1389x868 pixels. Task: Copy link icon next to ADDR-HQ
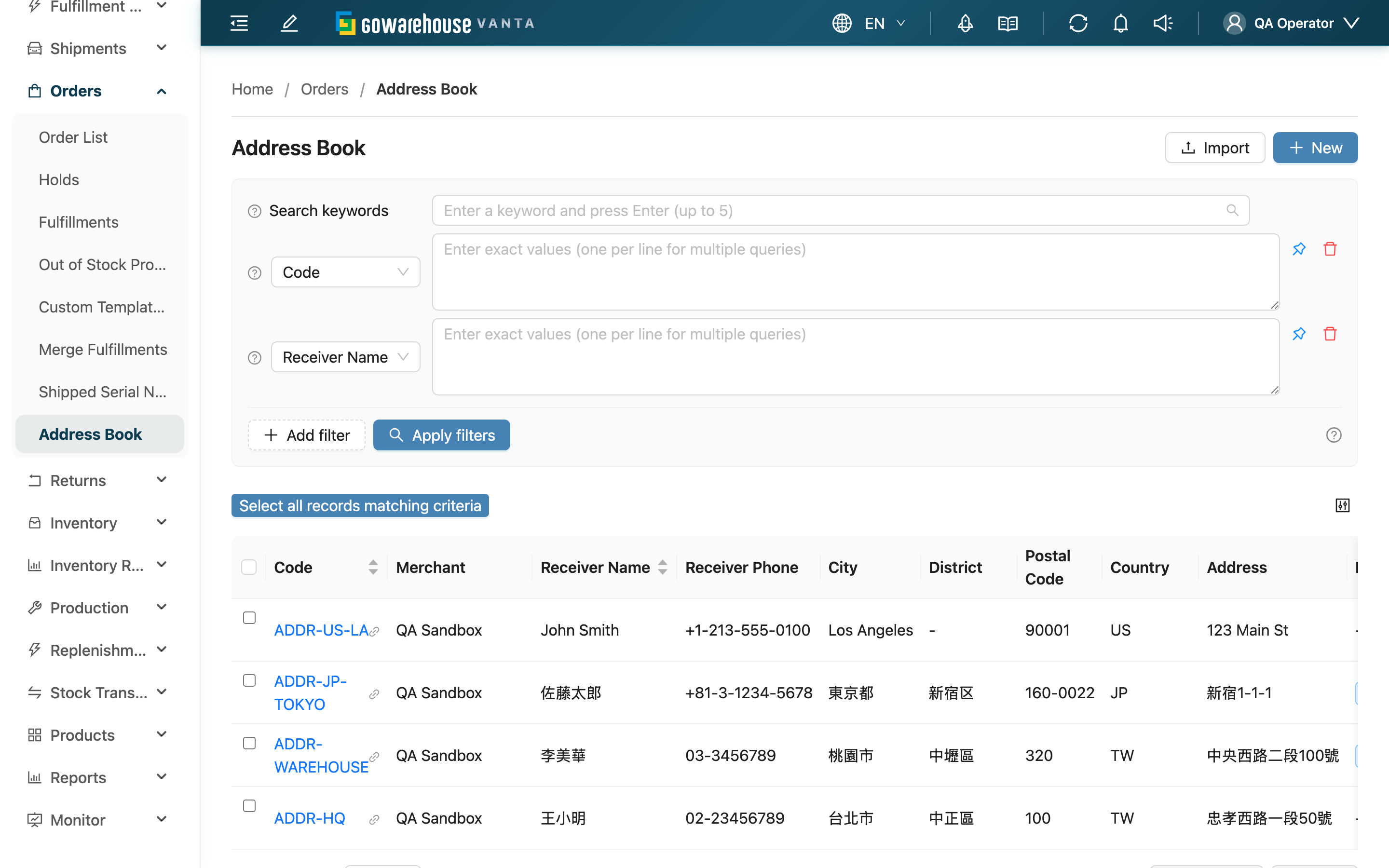[374, 819]
